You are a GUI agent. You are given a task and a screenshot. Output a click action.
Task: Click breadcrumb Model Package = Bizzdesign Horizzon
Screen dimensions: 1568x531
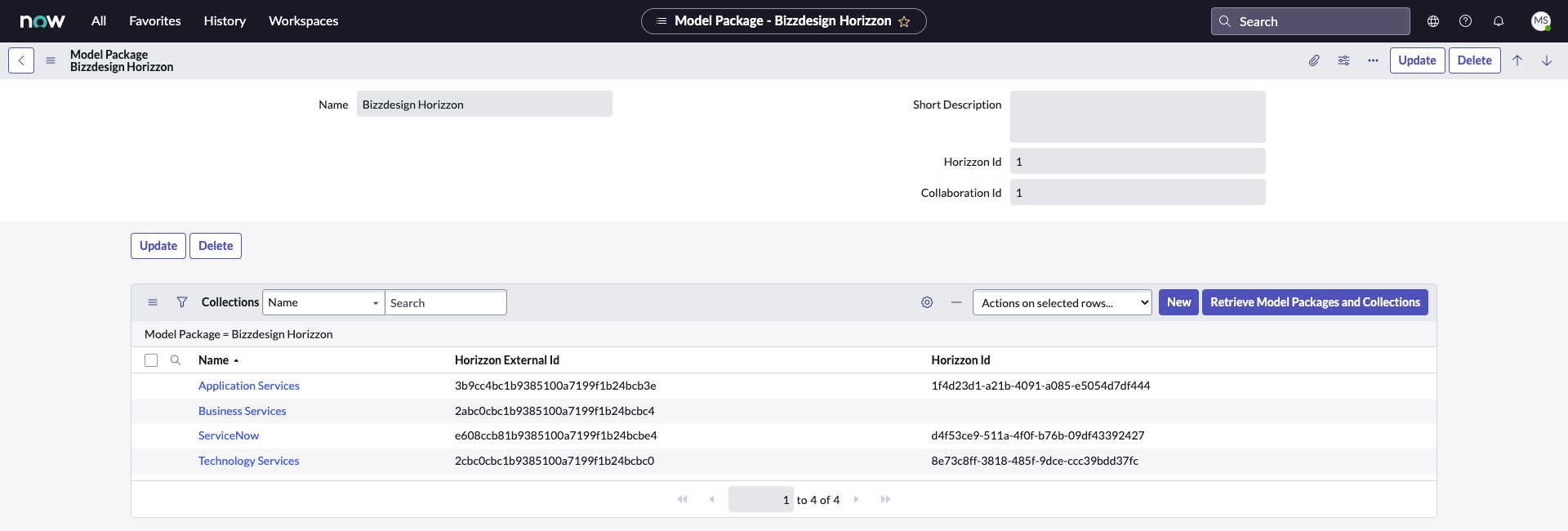pyautogui.click(x=238, y=334)
